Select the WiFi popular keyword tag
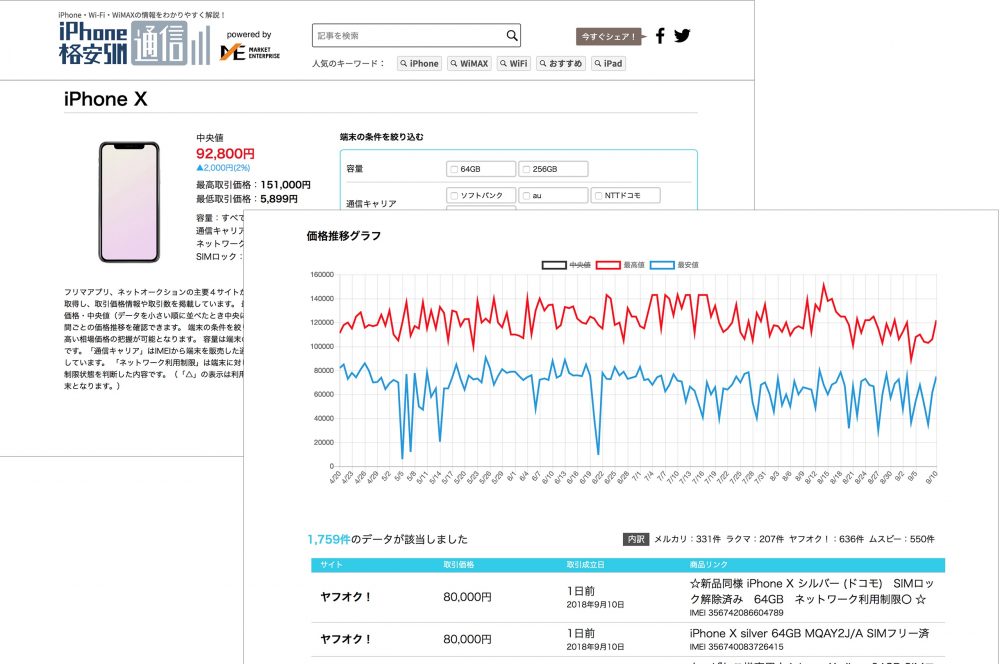The height and width of the screenshot is (664, 1000). tap(513, 64)
